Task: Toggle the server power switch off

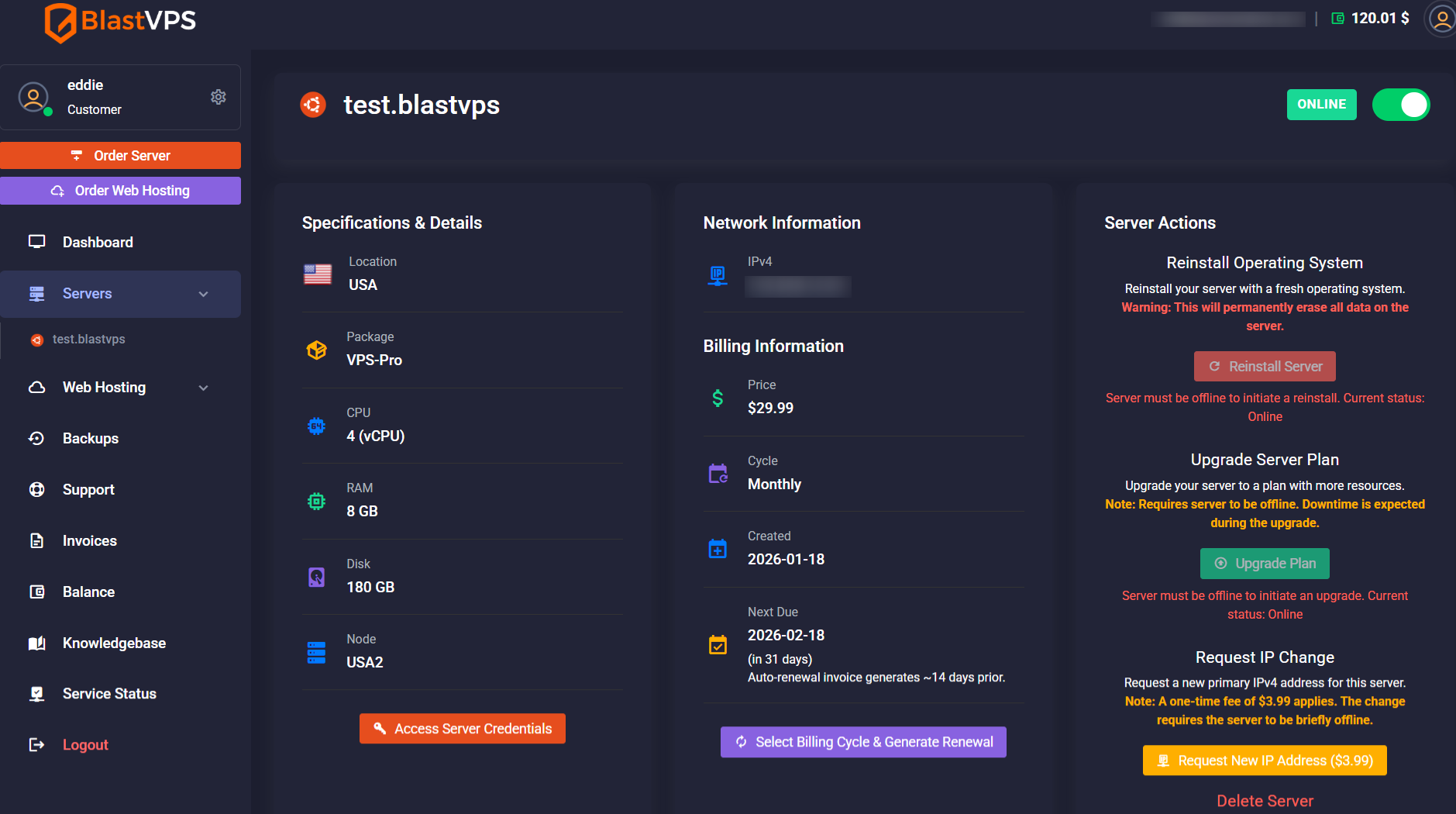Action: click(x=1401, y=105)
